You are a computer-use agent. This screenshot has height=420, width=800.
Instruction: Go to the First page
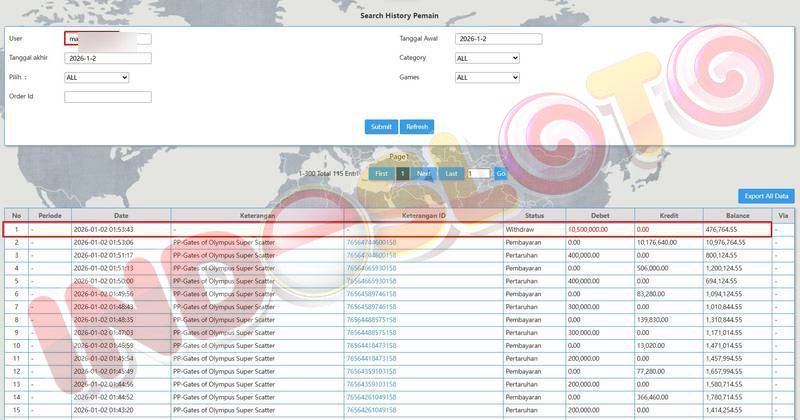point(380,173)
